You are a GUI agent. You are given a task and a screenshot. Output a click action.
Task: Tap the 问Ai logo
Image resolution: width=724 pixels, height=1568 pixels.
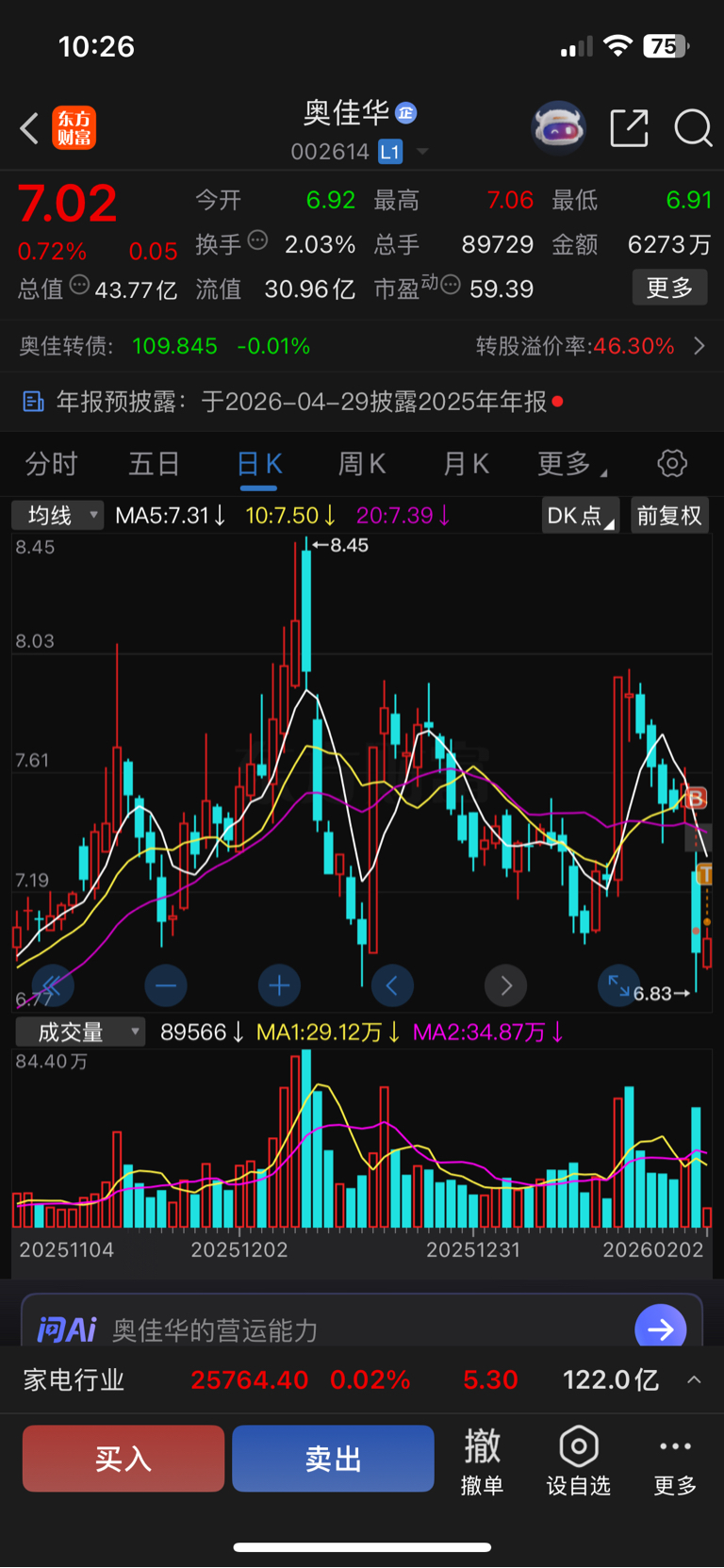point(67,1329)
